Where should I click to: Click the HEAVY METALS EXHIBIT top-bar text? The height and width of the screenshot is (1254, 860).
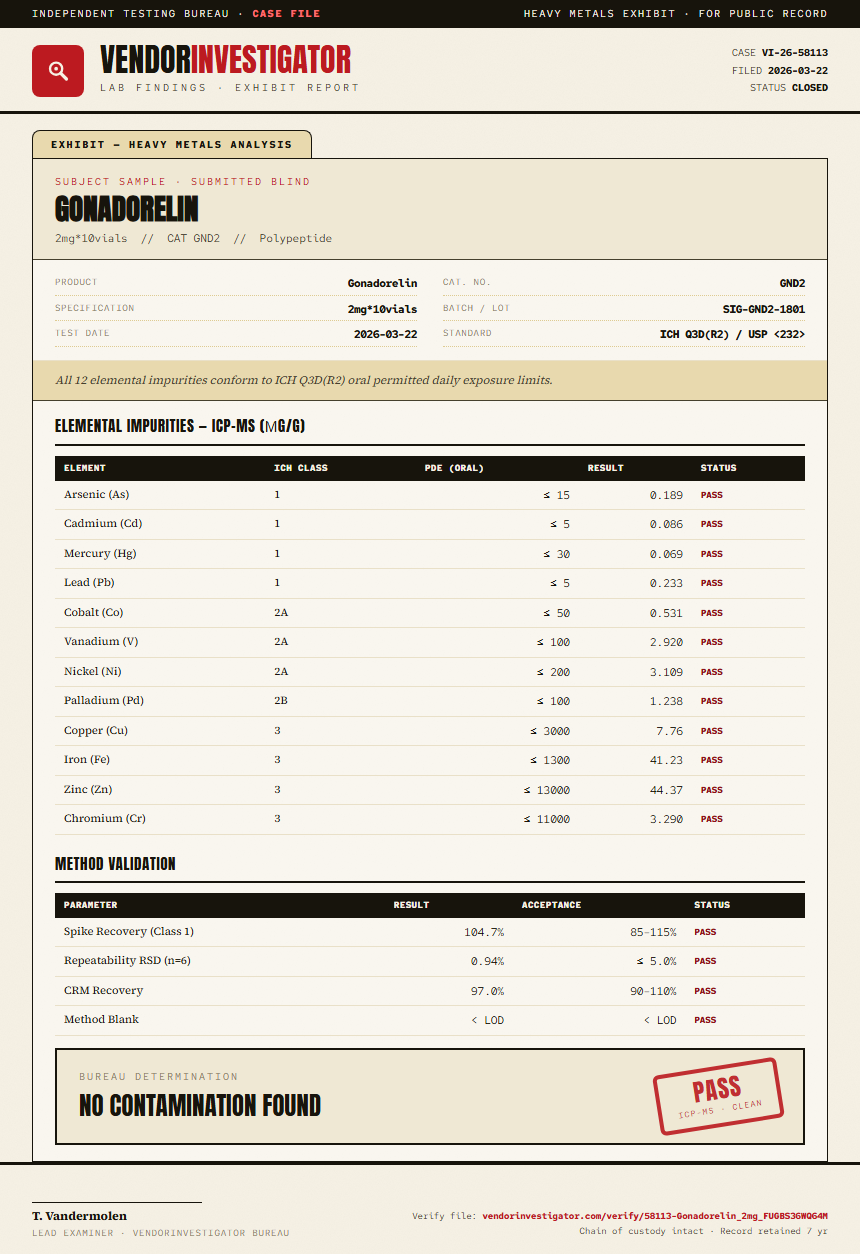click(600, 14)
